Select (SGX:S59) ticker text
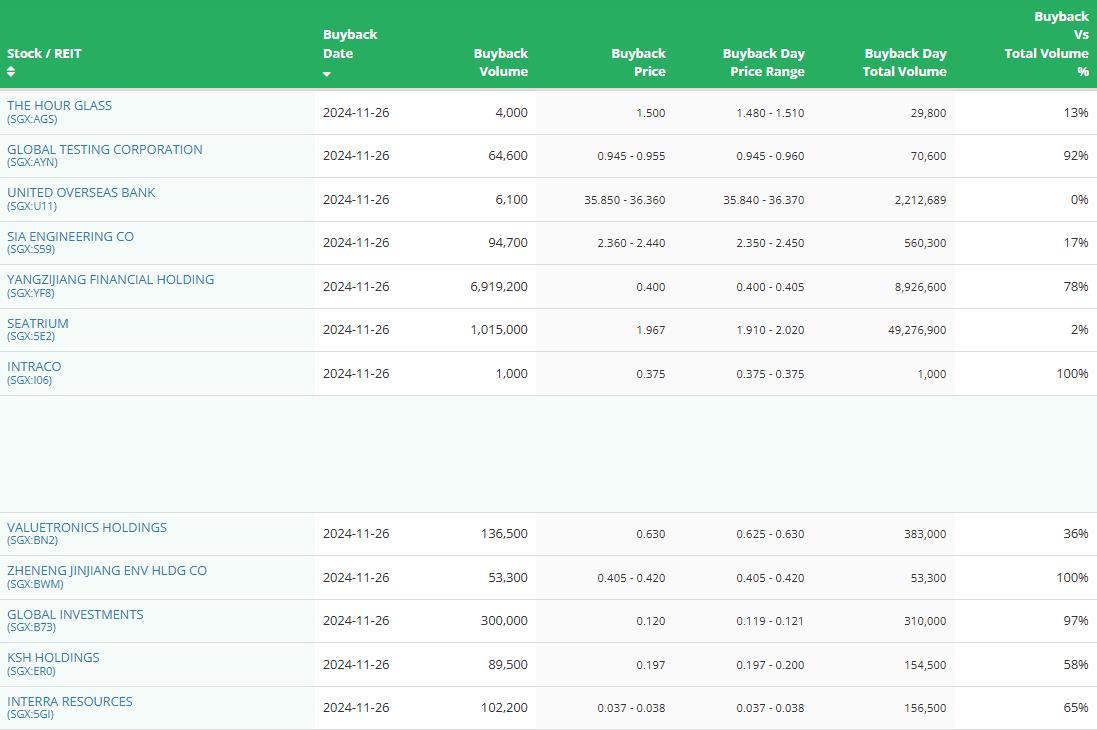 (x=31, y=249)
